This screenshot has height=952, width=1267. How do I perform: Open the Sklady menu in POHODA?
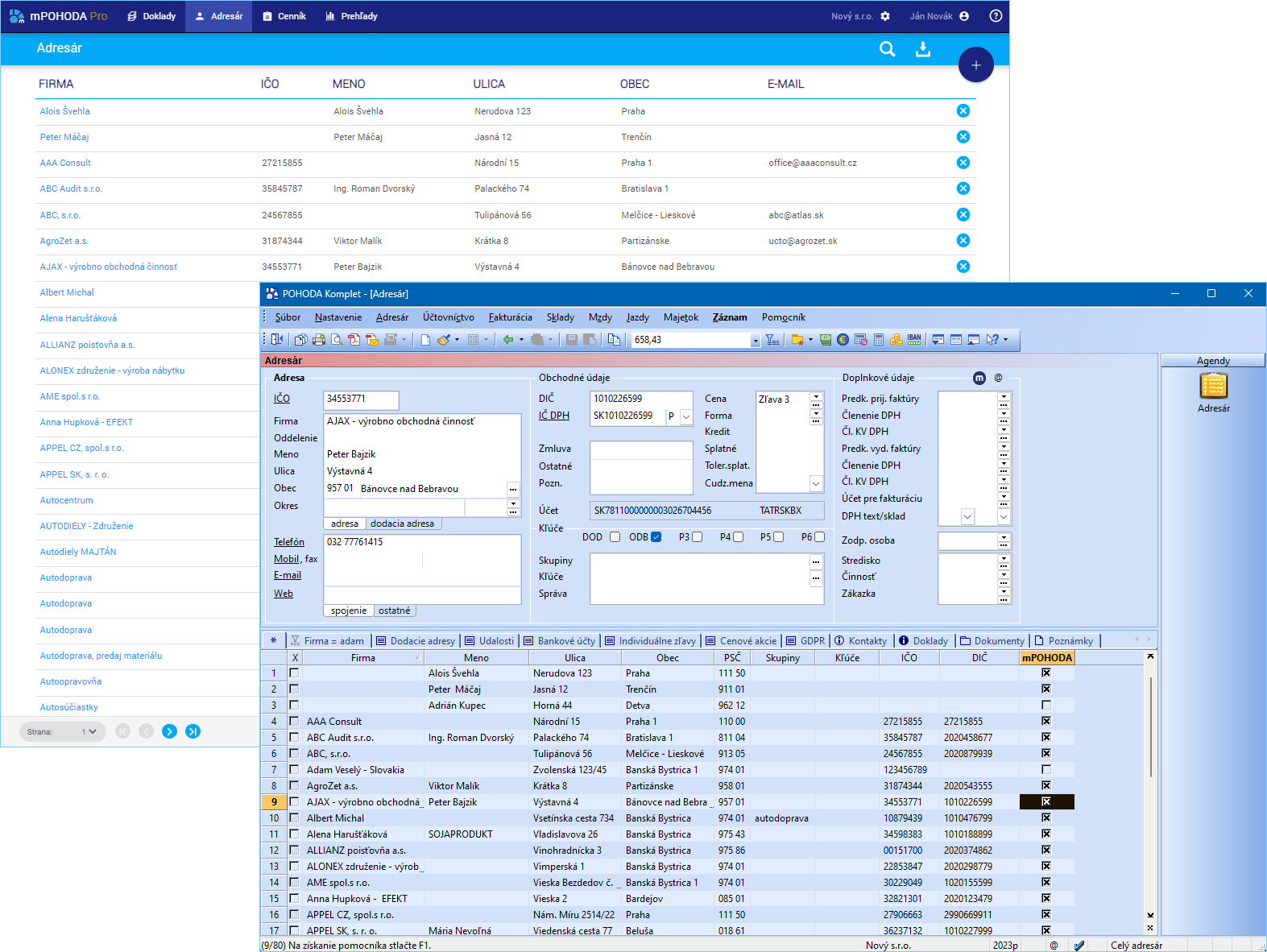561,317
